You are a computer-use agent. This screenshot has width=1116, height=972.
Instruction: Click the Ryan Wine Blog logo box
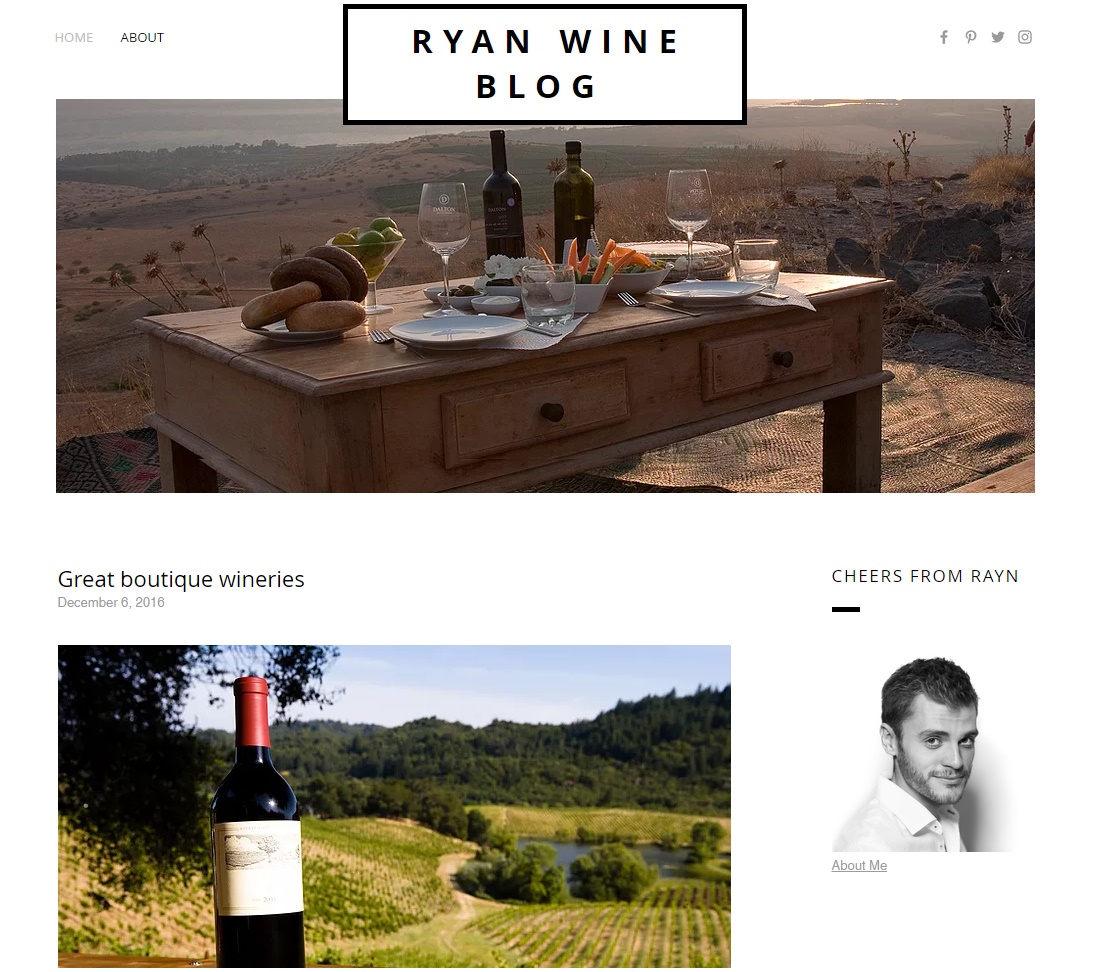(x=544, y=64)
